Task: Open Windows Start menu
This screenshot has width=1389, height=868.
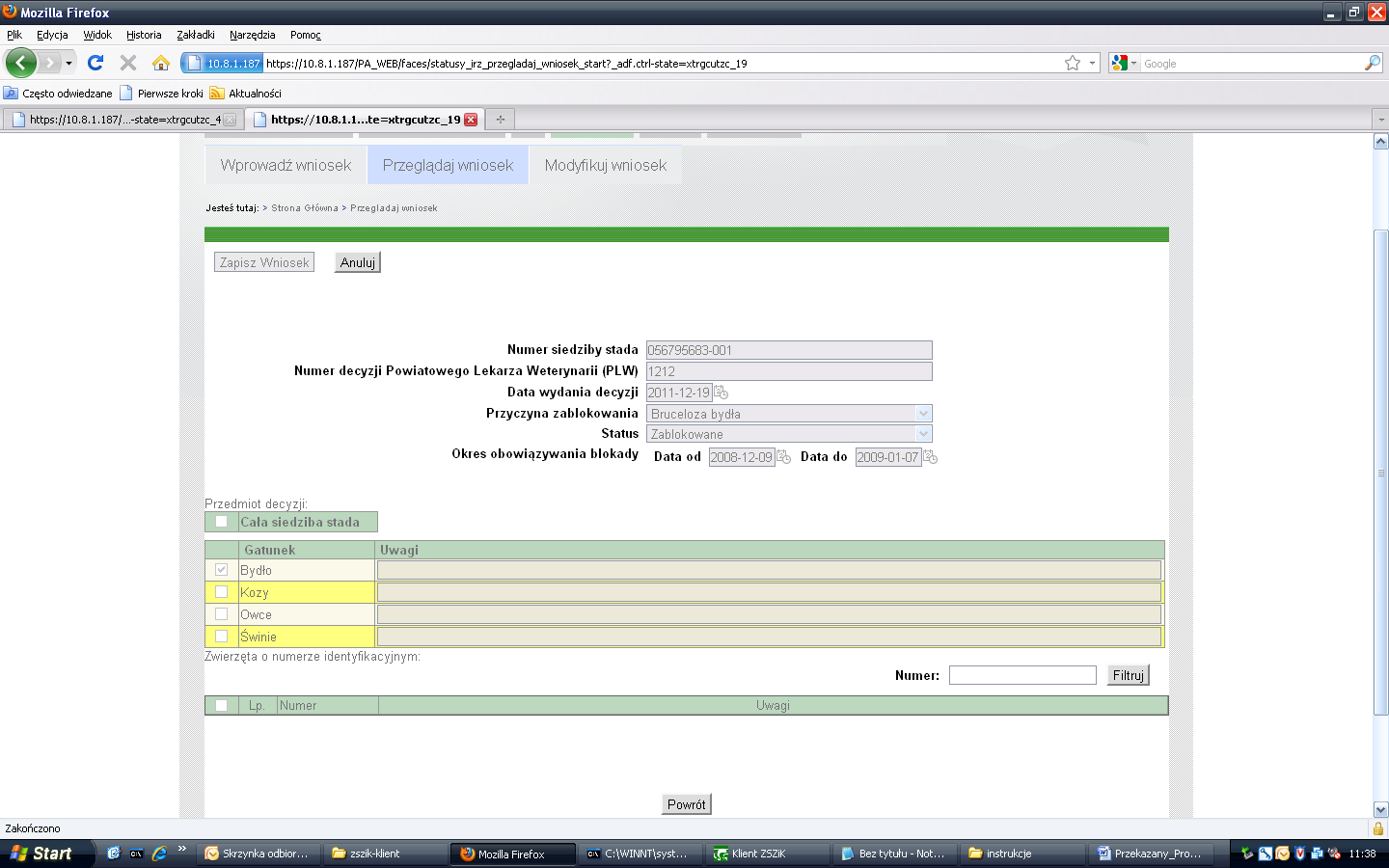Action: coord(47,854)
